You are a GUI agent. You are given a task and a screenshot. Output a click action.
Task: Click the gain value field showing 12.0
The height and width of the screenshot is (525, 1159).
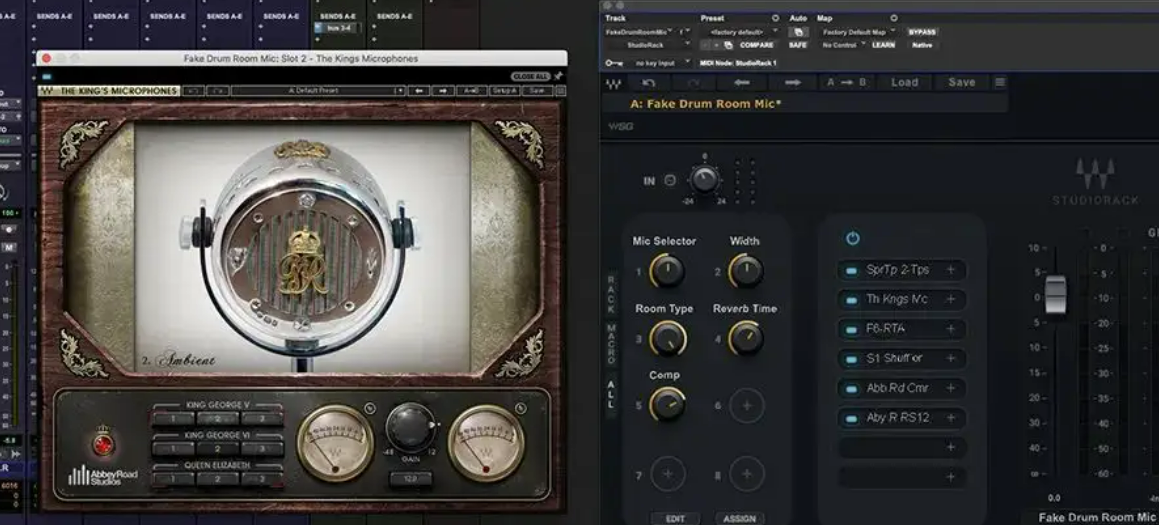point(411,479)
